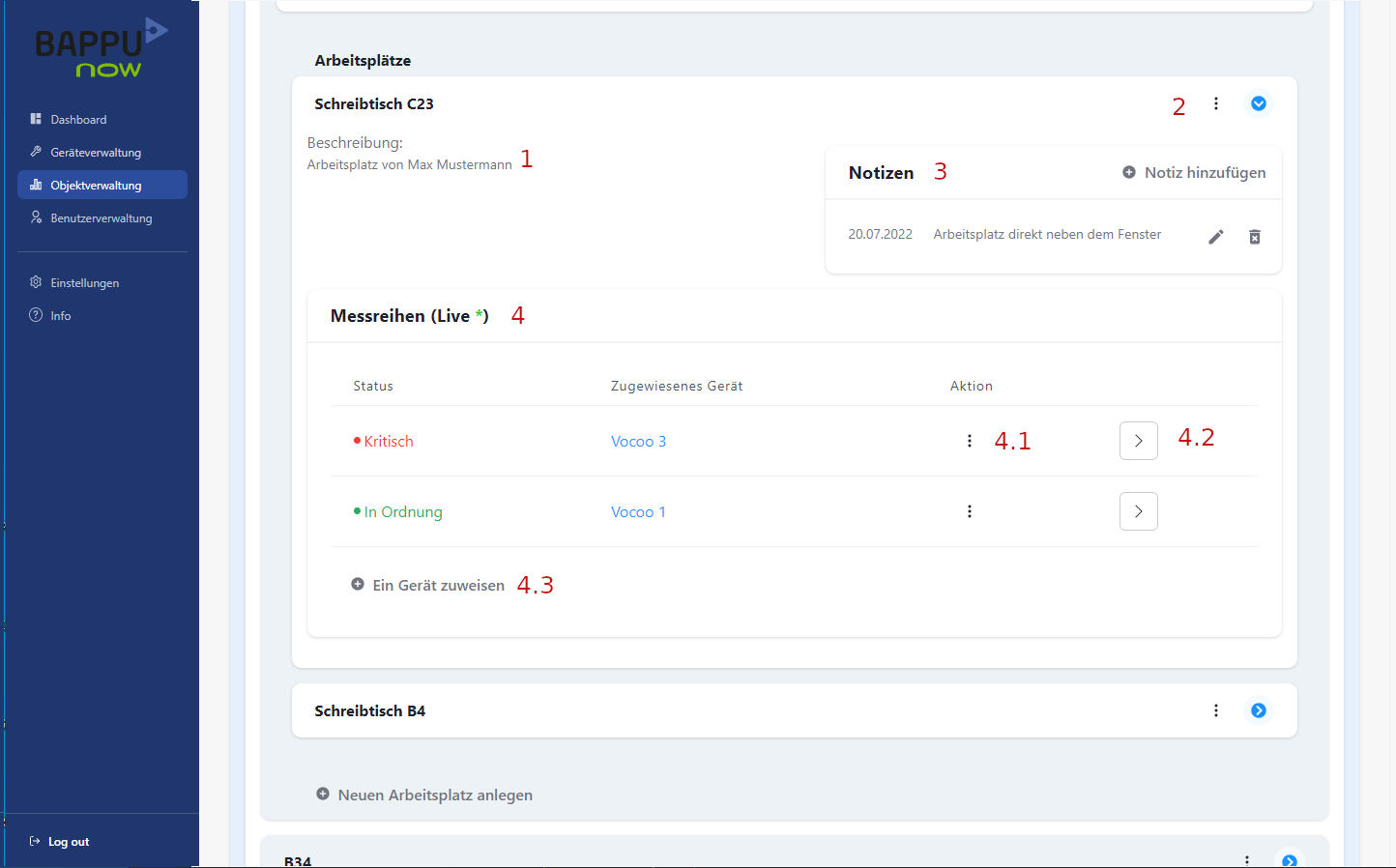Click the Einstellungen gear icon
This screenshot has width=1396, height=868.
tap(36, 282)
